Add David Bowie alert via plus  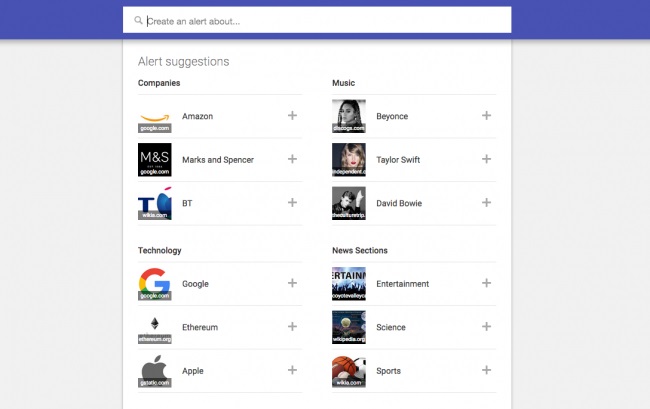pyautogui.click(x=486, y=202)
